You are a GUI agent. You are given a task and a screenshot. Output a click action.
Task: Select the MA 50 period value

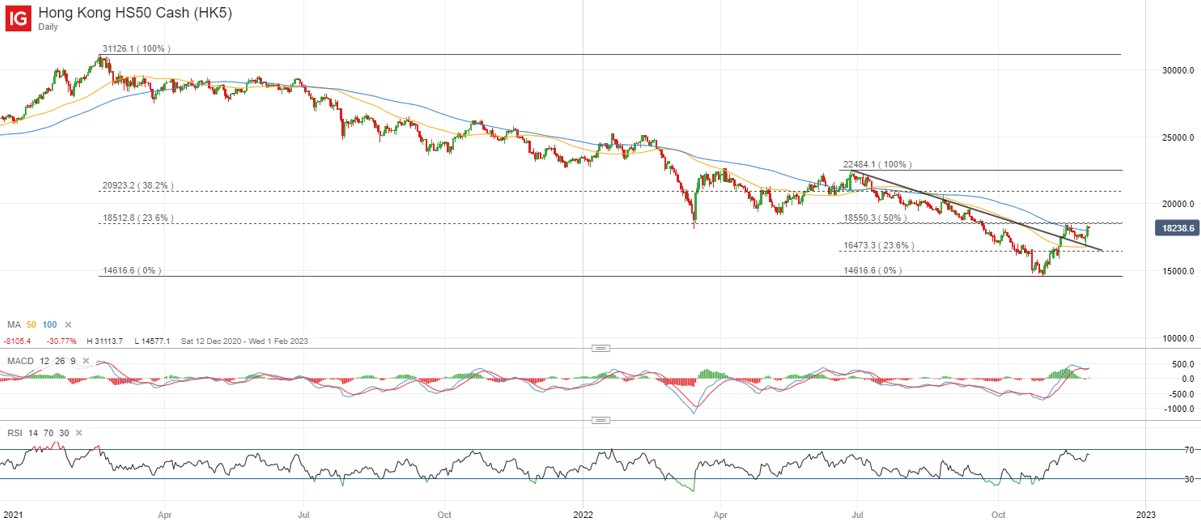31,324
